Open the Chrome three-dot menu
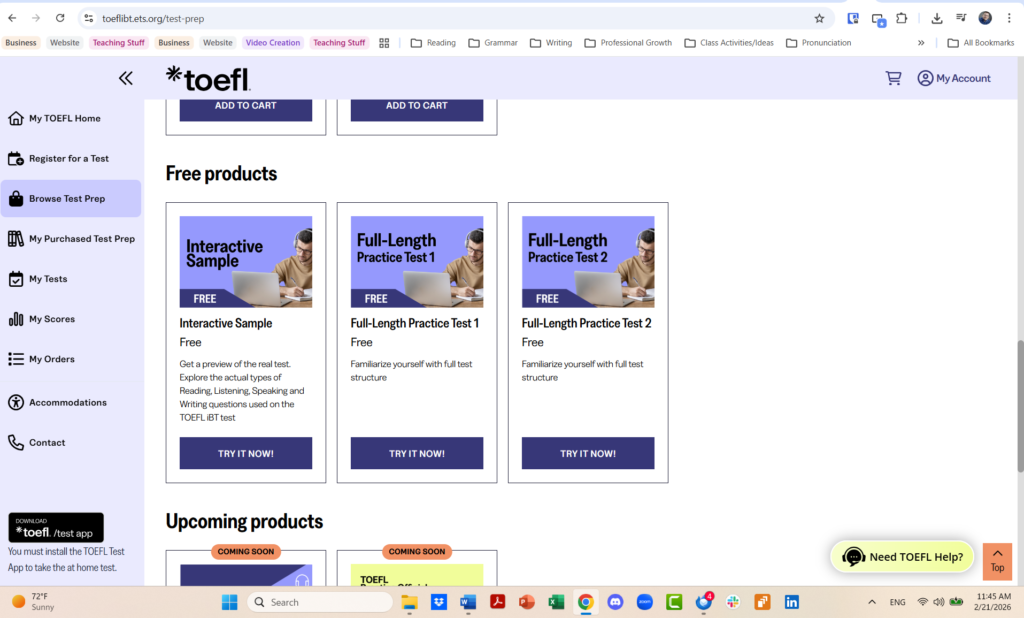Image resolution: width=1024 pixels, height=618 pixels. click(1008, 18)
